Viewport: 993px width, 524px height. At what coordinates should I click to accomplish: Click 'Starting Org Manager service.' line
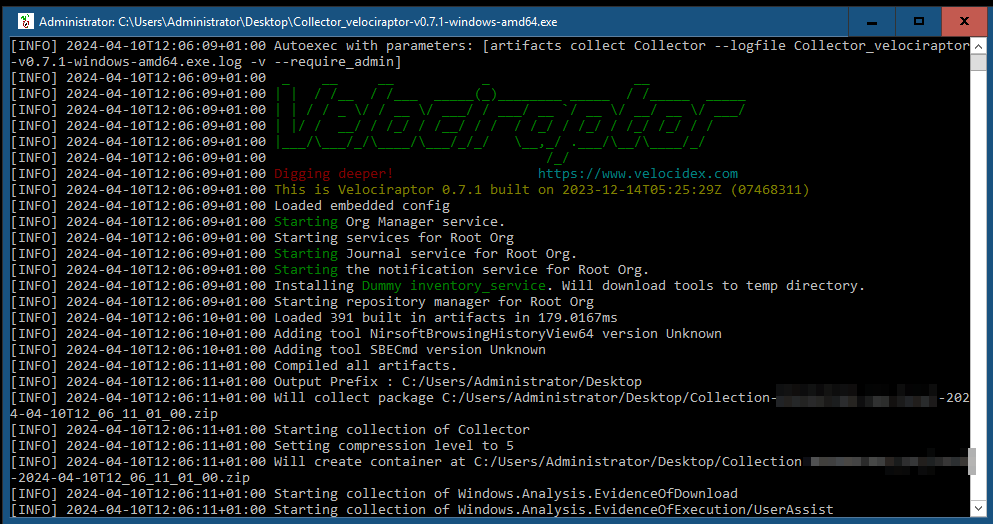(x=389, y=222)
